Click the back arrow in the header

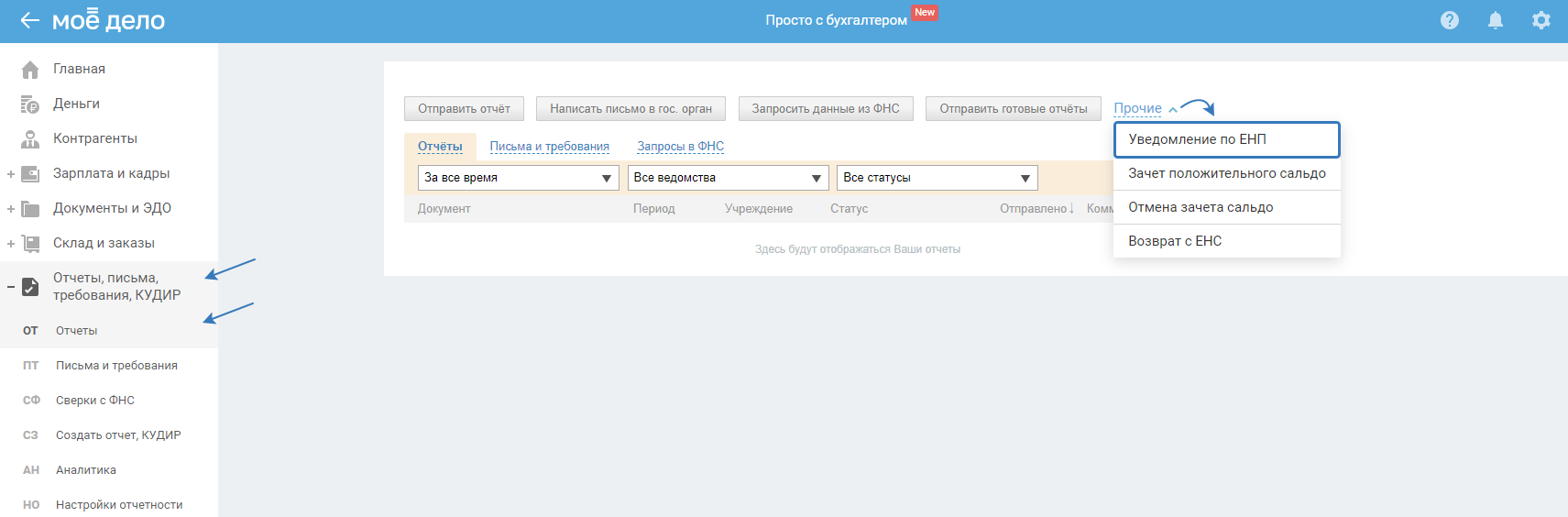tap(30, 20)
